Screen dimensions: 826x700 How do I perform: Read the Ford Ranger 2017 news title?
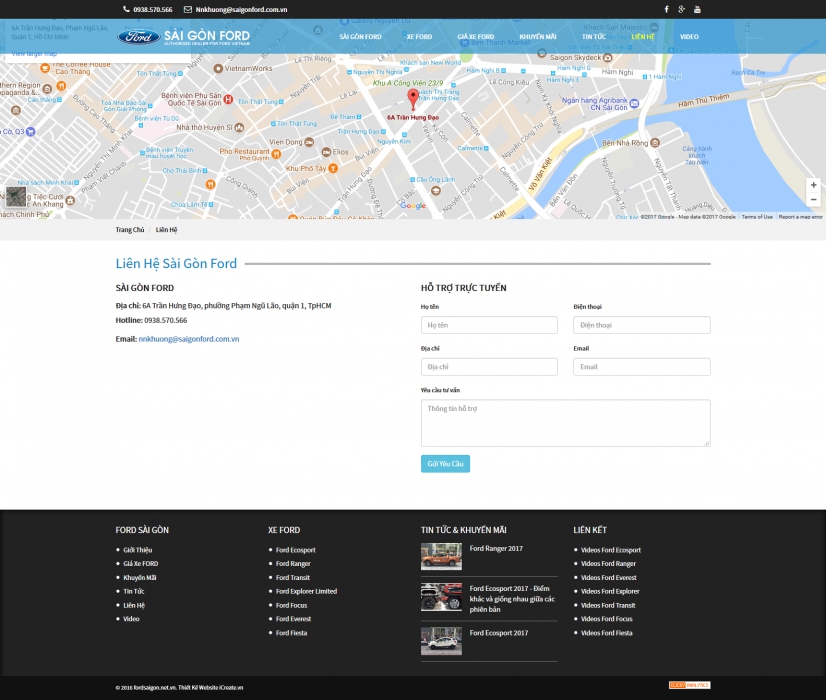pyautogui.click(x=496, y=548)
